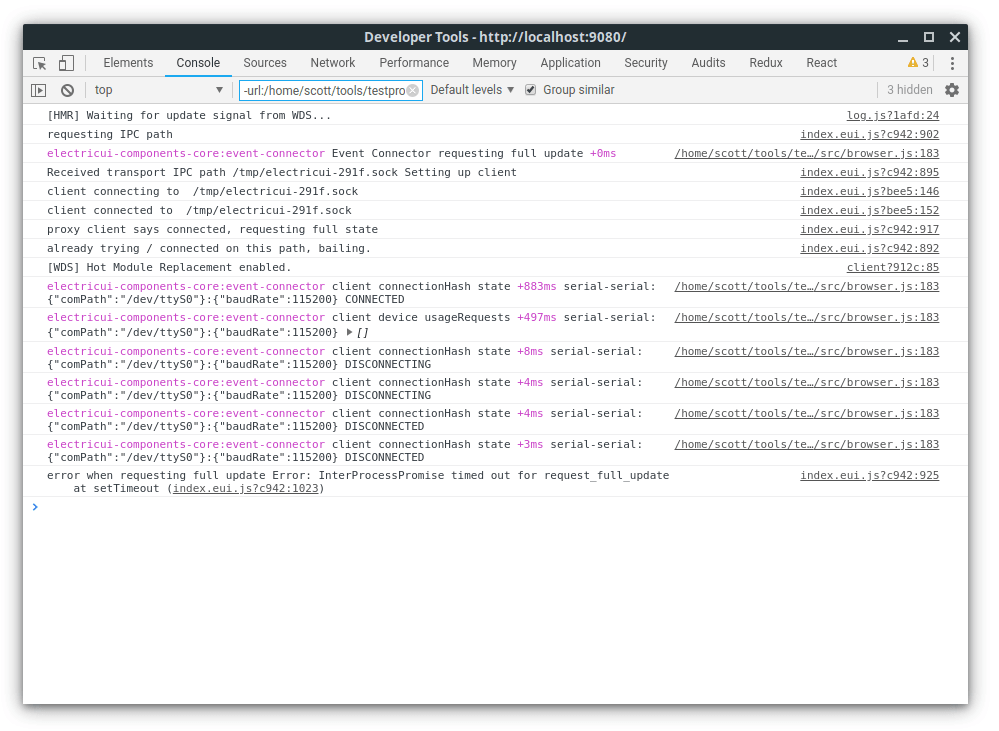
Task: Open the top context selector dropdown
Action: 158,90
